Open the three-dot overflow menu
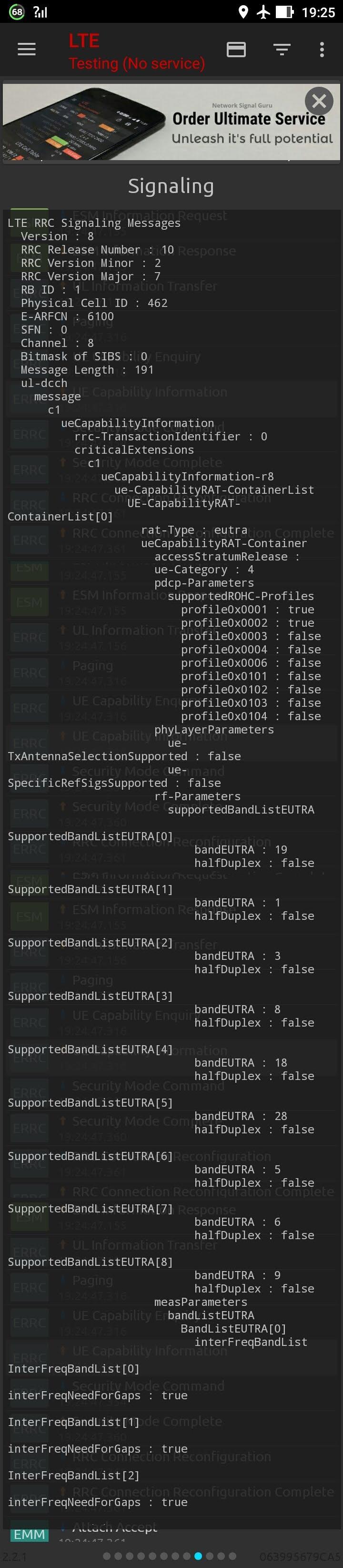This screenshot has height=1568, width=343. pos(322,49)
